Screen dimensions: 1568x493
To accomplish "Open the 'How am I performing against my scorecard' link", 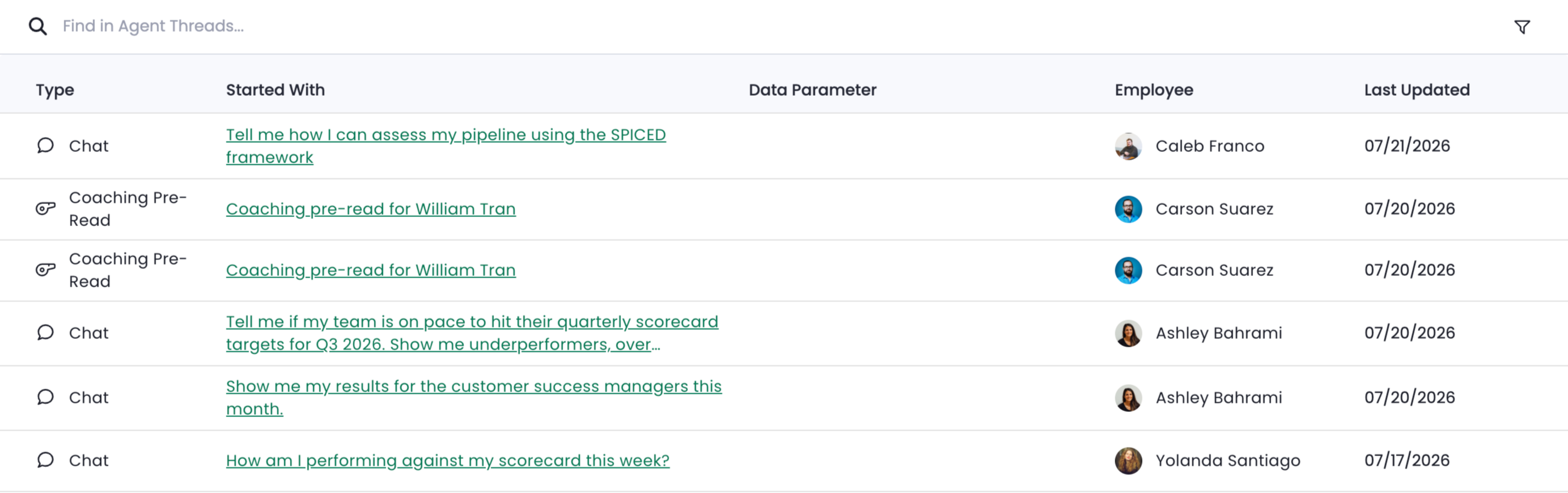I will tap(447, 460).
